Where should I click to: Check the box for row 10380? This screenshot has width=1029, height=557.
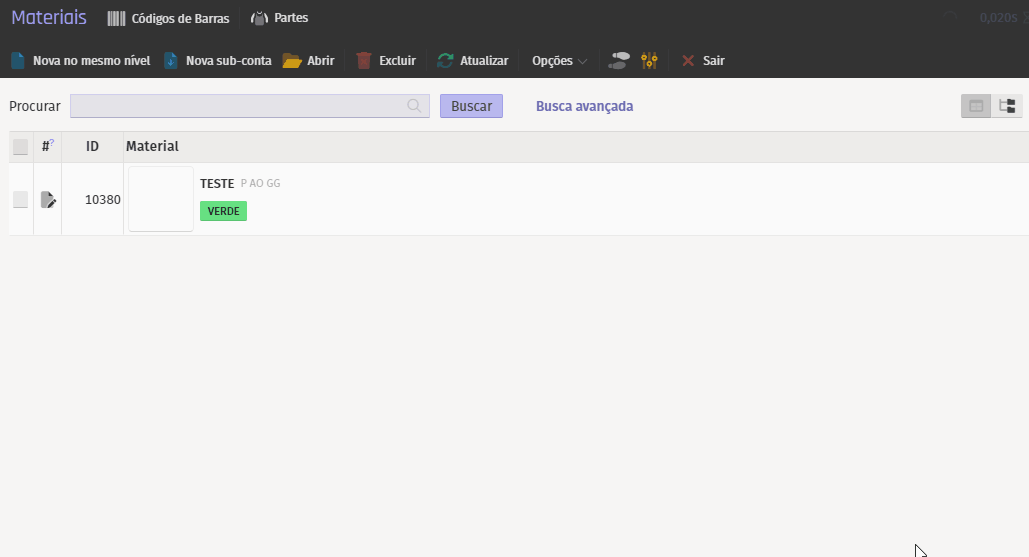[21, 200]
